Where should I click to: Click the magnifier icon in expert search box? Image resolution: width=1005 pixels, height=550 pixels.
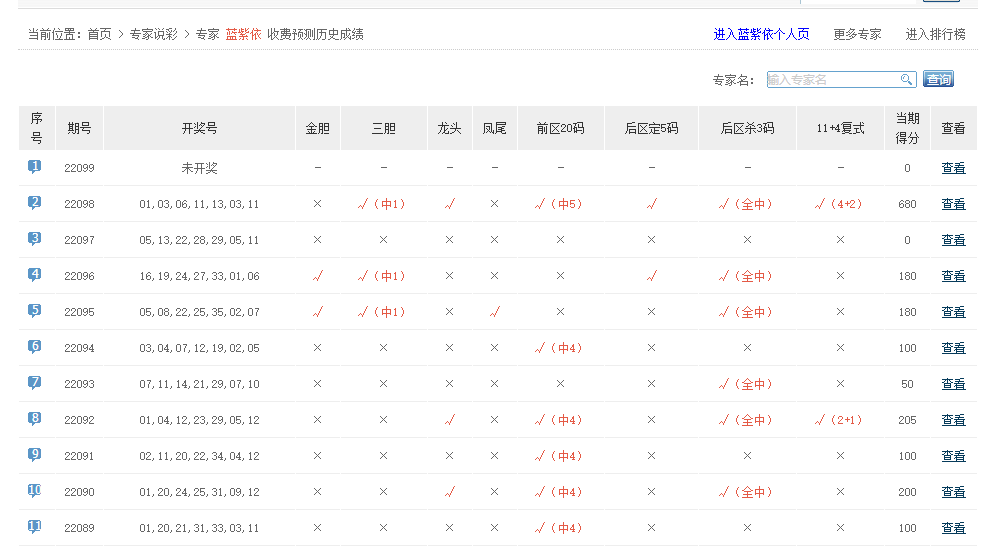[x=906, y=80]
